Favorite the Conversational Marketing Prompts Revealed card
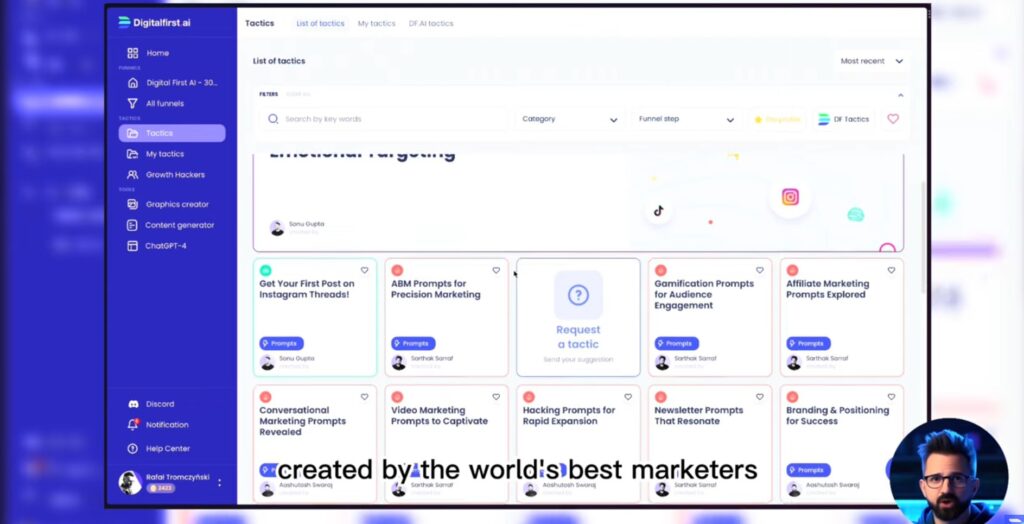This screenshot has height=524, width=1024. coord(364,397)
